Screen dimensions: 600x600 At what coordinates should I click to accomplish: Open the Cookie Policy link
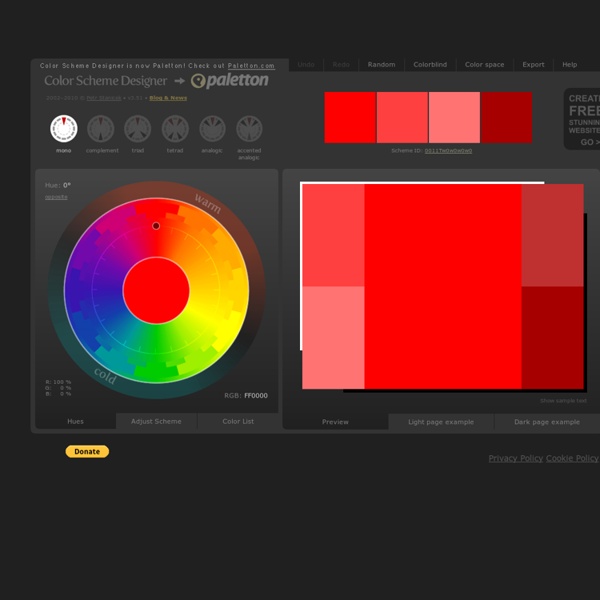572,458
